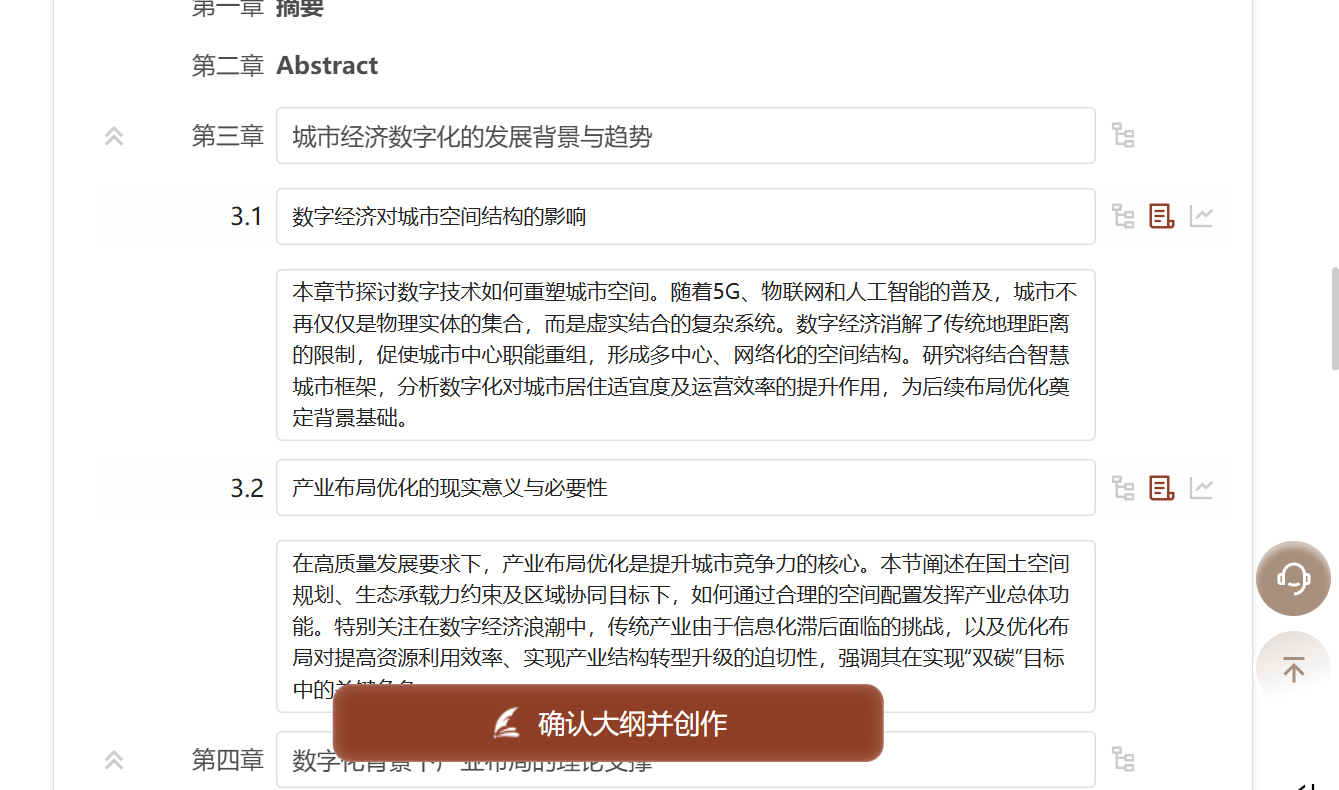Image resolution: width=1339 pixels, height=790 pixels.
Task: Click the 3.2 description text box
Action: click(x=686, y=626)
